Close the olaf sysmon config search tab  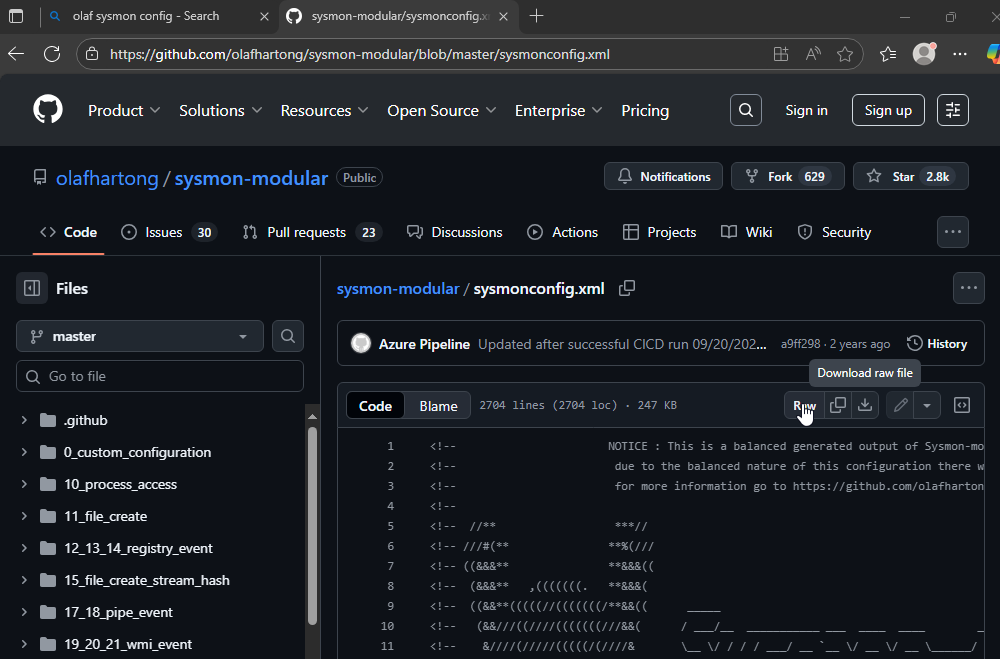264,17
